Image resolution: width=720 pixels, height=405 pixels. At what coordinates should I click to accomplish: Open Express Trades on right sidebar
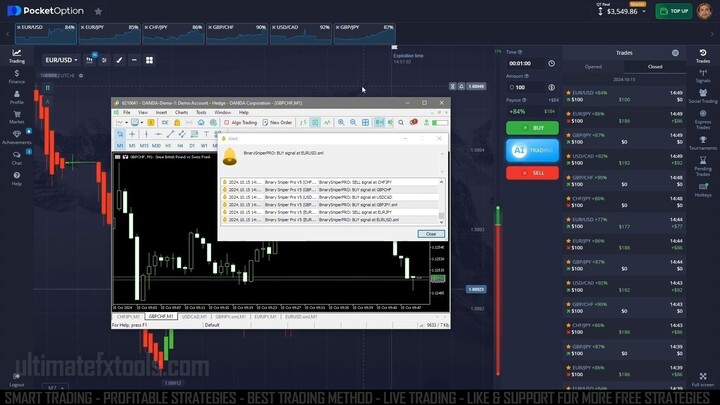coord(703,119)
